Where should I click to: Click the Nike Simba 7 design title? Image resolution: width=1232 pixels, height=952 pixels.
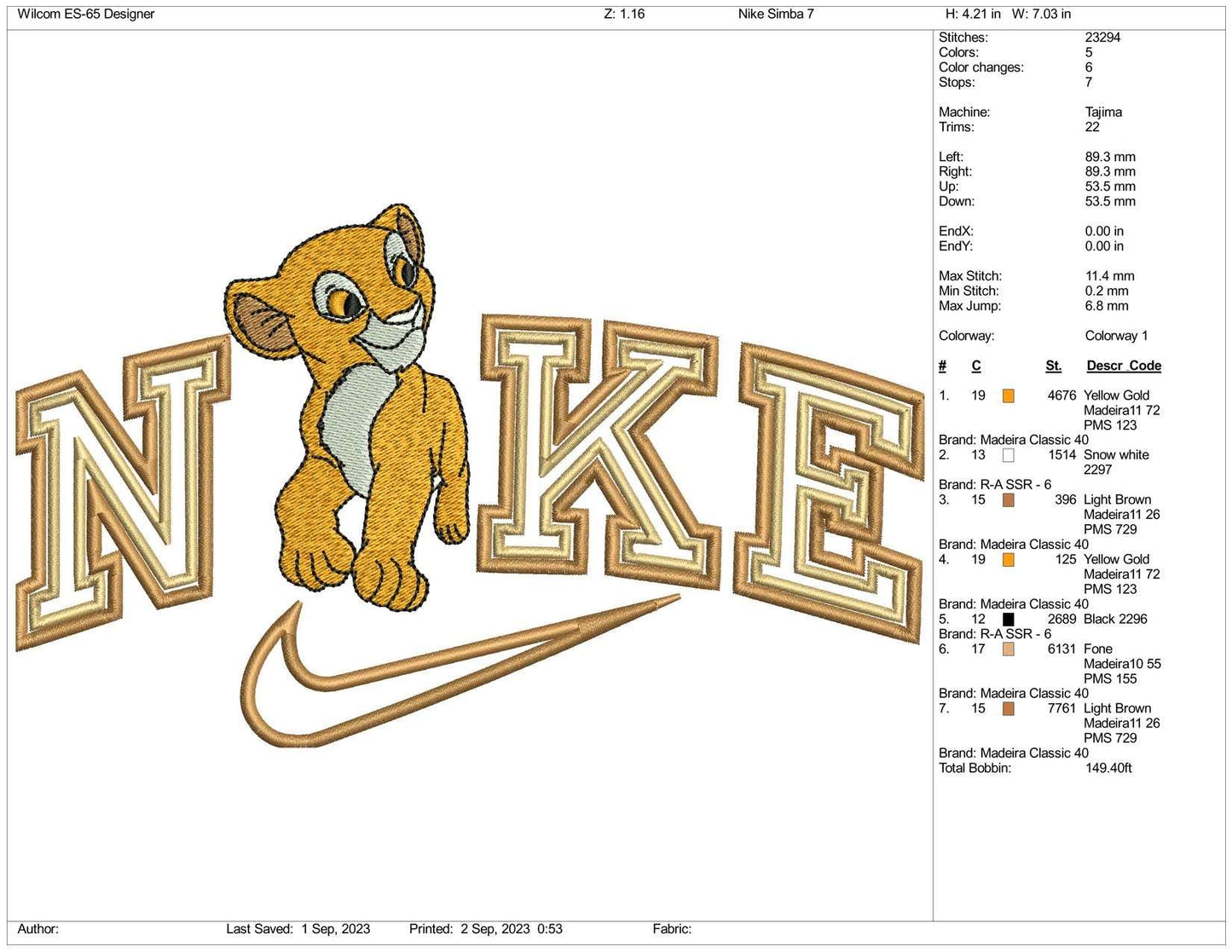click(776, 14)
